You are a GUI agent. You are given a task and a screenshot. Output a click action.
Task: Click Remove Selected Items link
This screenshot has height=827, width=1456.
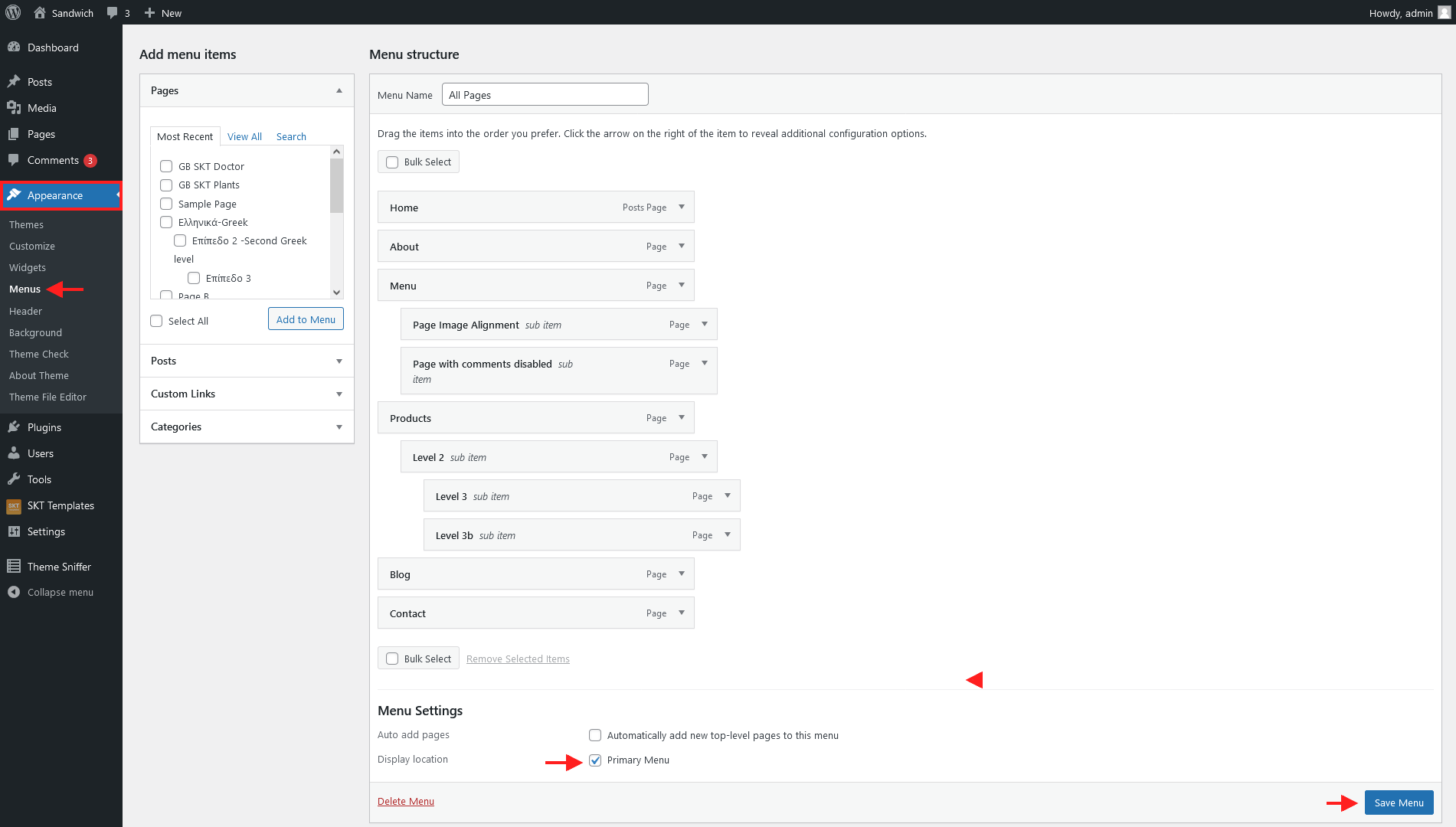[518, 659]
